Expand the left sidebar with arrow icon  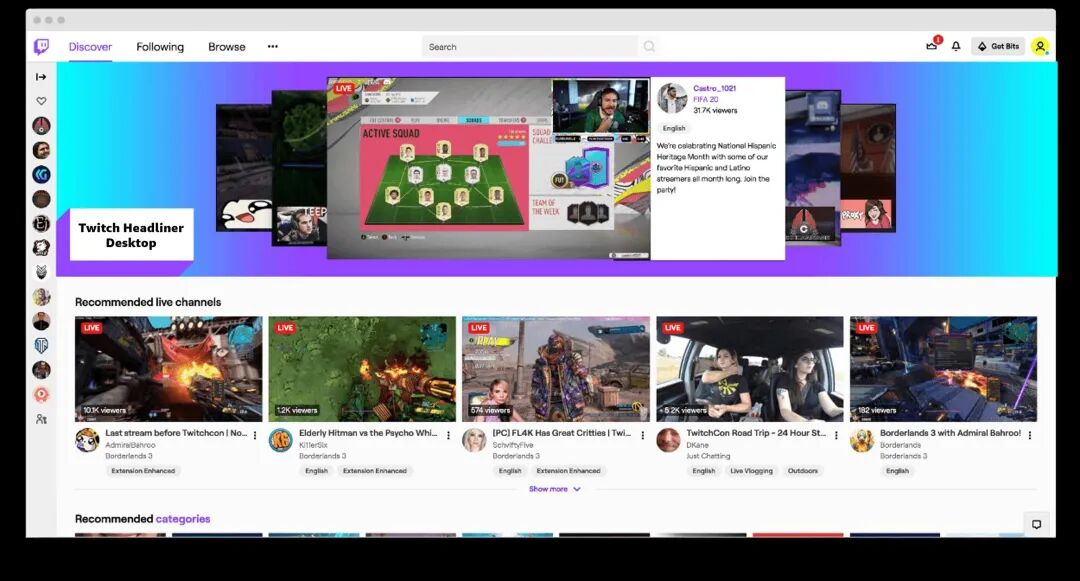(41, 77)
